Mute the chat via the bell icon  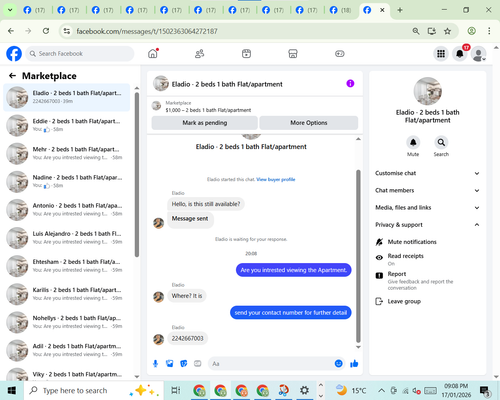tap(413, 143)
